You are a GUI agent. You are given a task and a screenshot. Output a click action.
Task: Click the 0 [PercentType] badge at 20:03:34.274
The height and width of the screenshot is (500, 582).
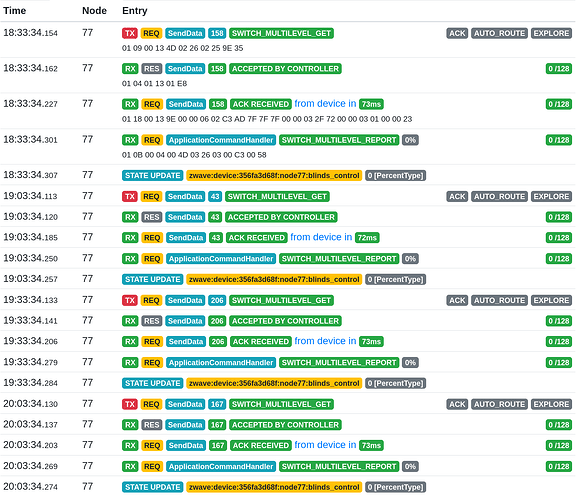pos(395,487)
